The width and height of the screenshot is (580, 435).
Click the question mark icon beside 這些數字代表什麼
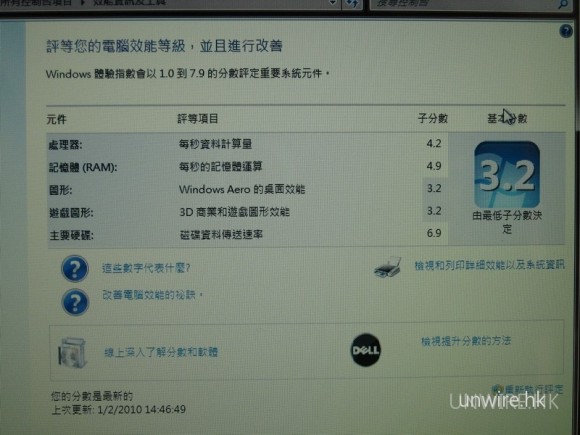coord(75,269)
